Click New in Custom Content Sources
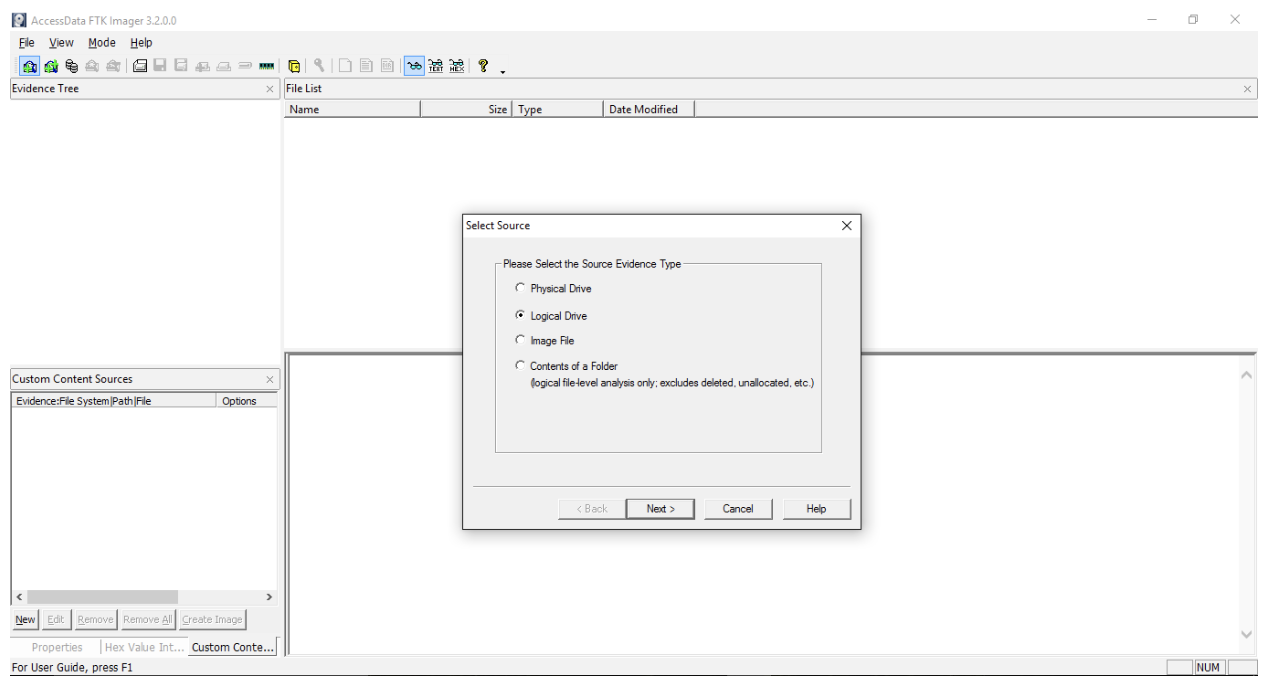The height and width of the screenshot is (692, 1266). coord(25,620)
